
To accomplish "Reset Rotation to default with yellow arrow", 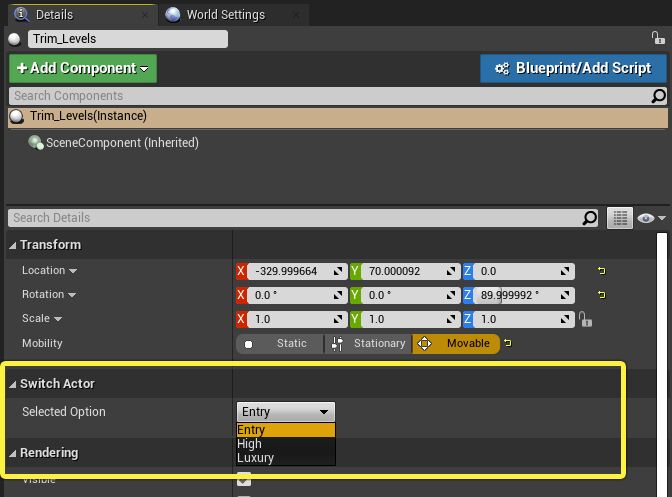I will 601,295.
